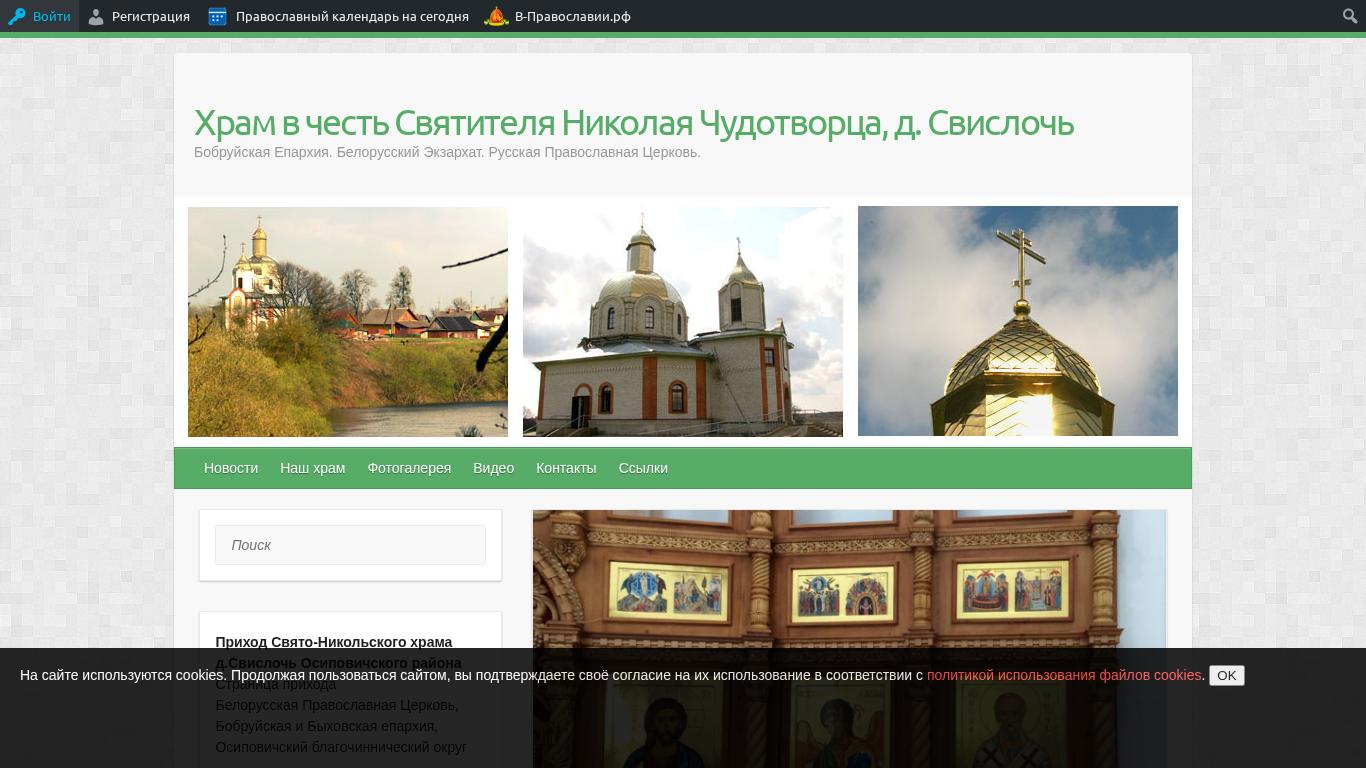The height and width of the screenshot is (768, 1366).
Task: Click the key icon next to Войти
Action: point(16,16)
